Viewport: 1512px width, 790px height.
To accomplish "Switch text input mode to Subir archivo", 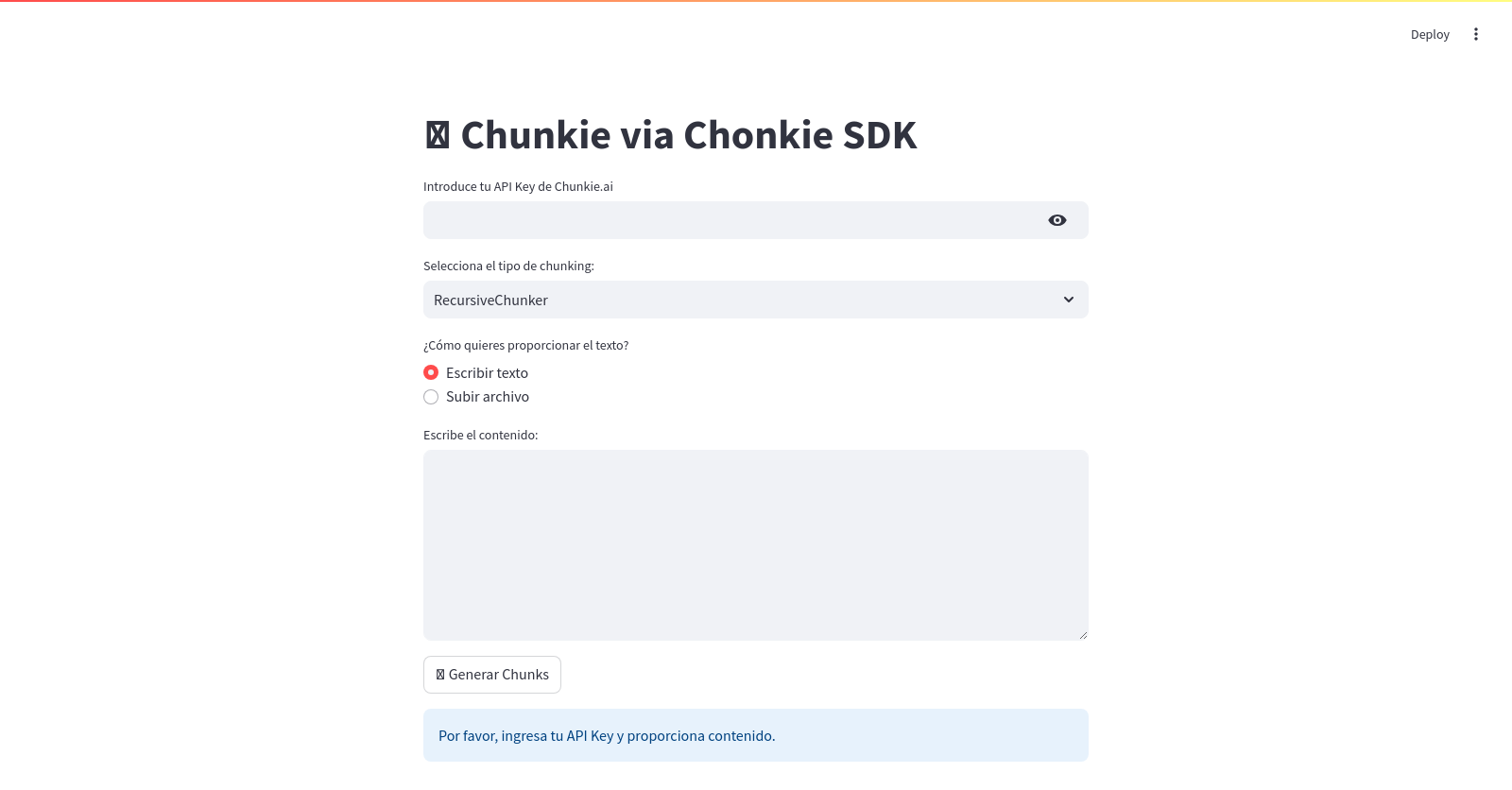I will point(431,397).
